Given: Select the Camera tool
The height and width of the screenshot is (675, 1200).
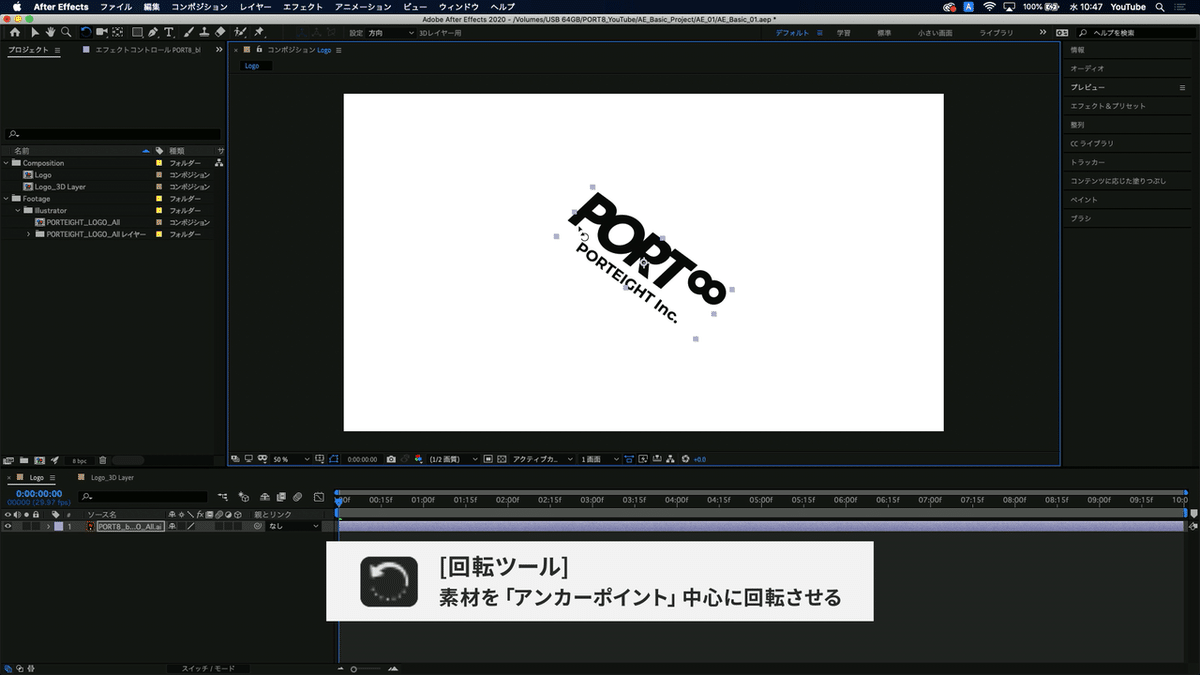Looking at the screenshot, I should (x=101, y=33).
